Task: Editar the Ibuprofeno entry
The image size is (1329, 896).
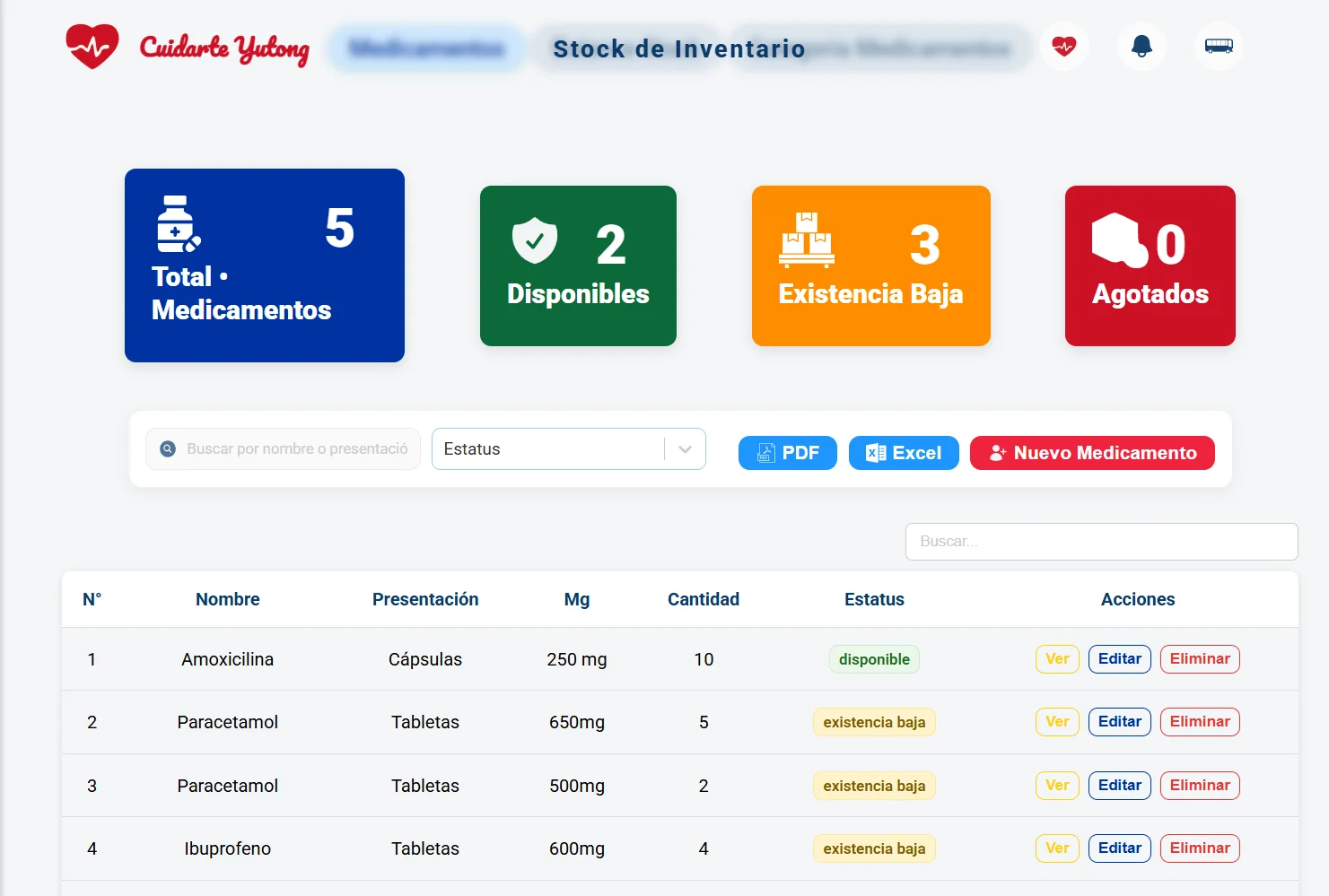Action: pyautogui.click(x=1120, y=848)
